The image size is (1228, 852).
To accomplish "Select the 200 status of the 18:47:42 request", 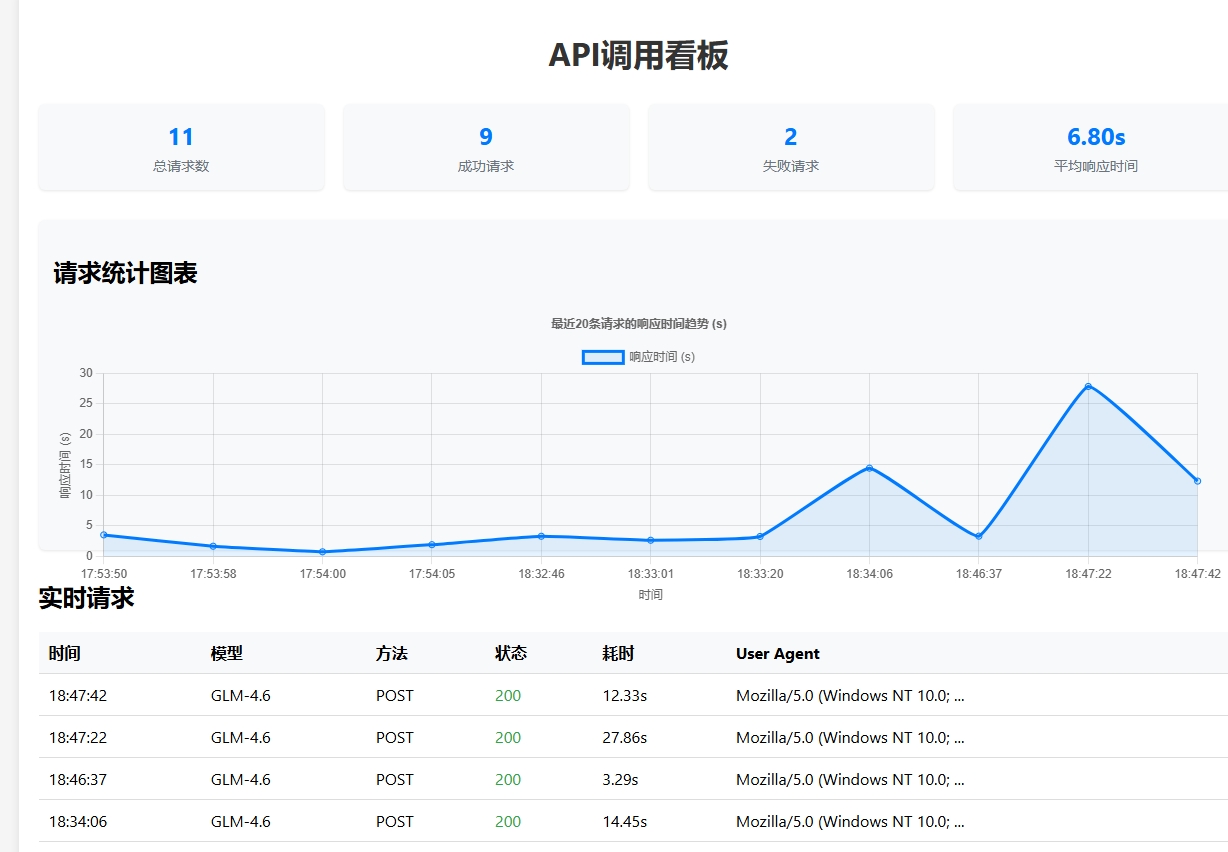I will pyautogui.click(x=507, y=695).
